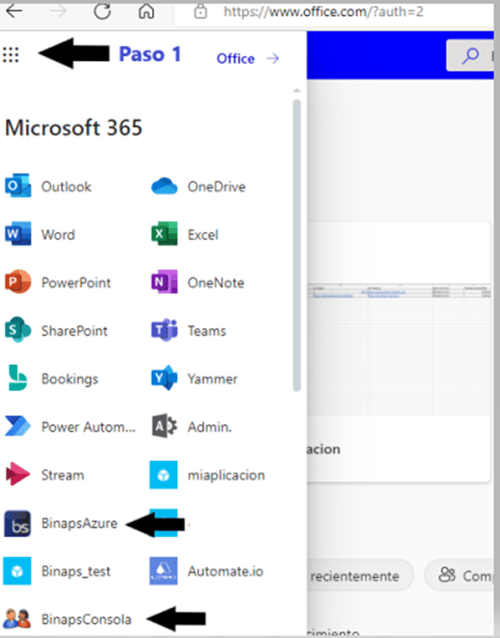Click the Admin. label

tap(210, 427)
